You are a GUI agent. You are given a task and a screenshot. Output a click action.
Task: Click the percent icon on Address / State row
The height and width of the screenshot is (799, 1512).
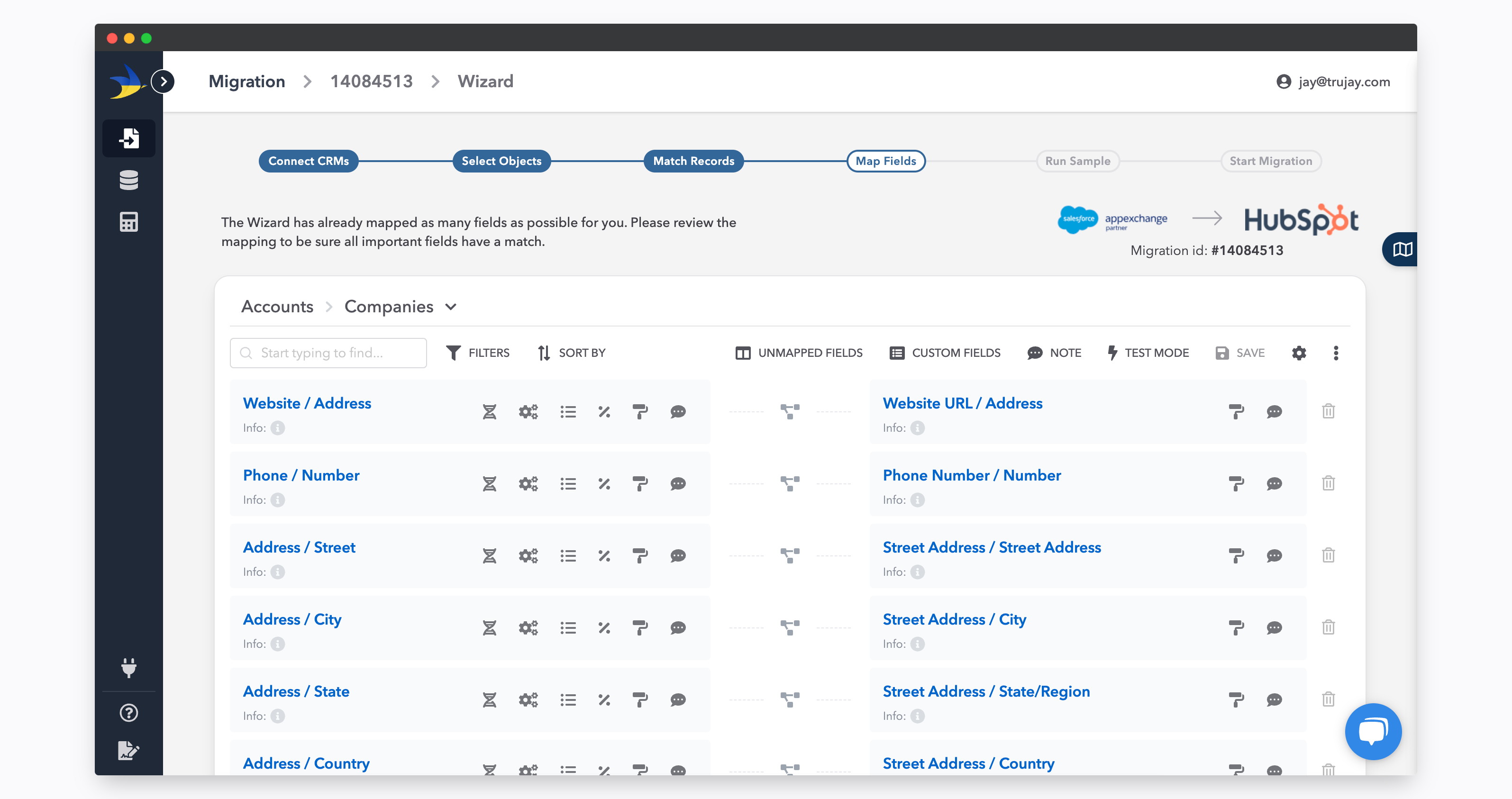click(605, 699)
